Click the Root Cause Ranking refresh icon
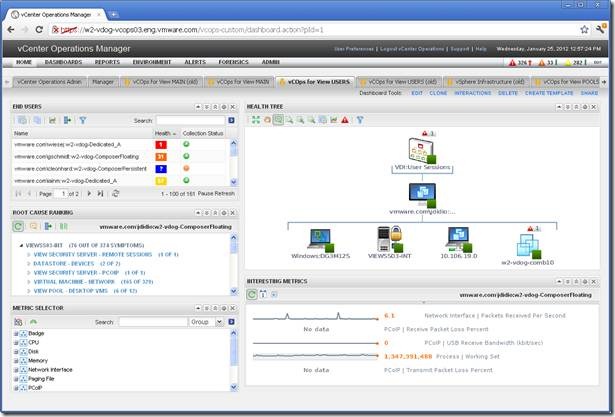Image resolution: width=615 pixels, height=417 pixels. click(18, 226)
